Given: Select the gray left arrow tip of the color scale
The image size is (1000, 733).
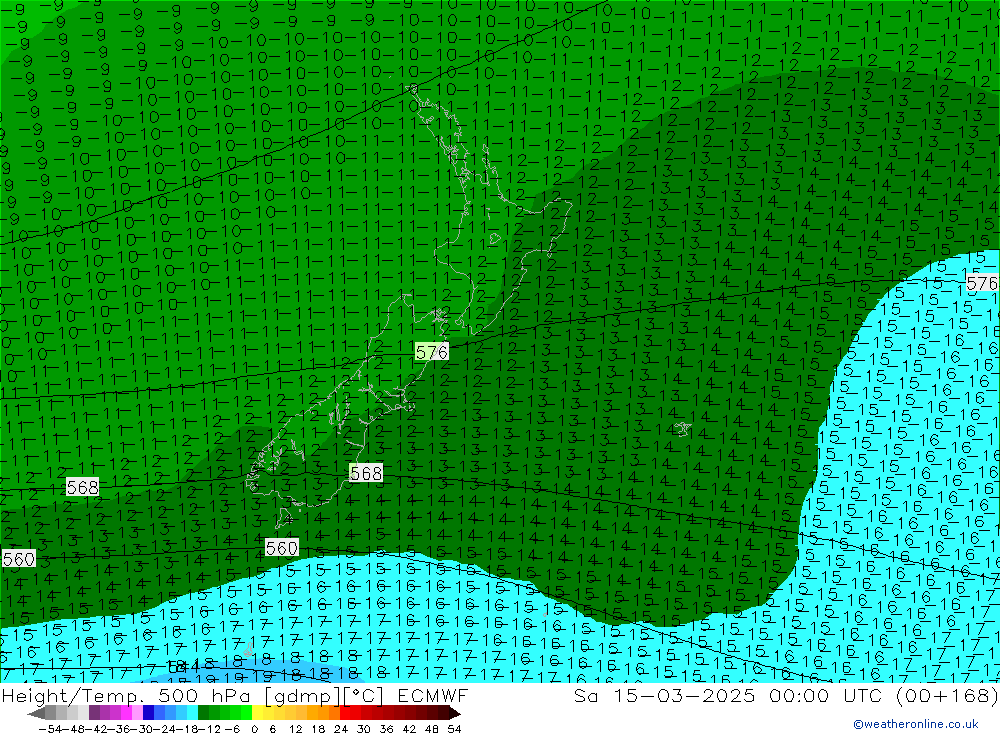Looking at the screenshot, I should click(x=36, y=714).
